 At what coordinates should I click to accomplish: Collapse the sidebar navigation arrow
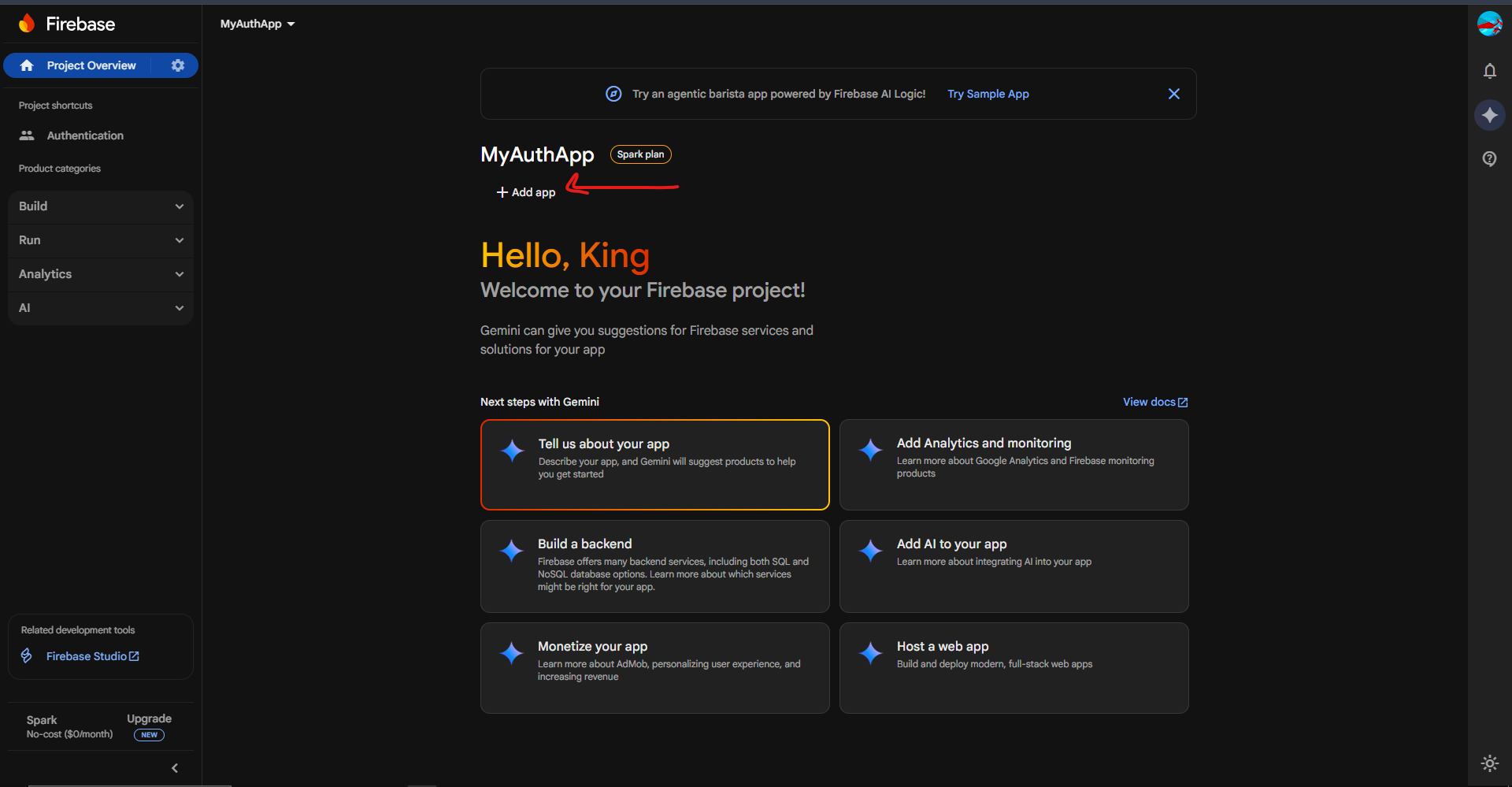click(175, 768)
